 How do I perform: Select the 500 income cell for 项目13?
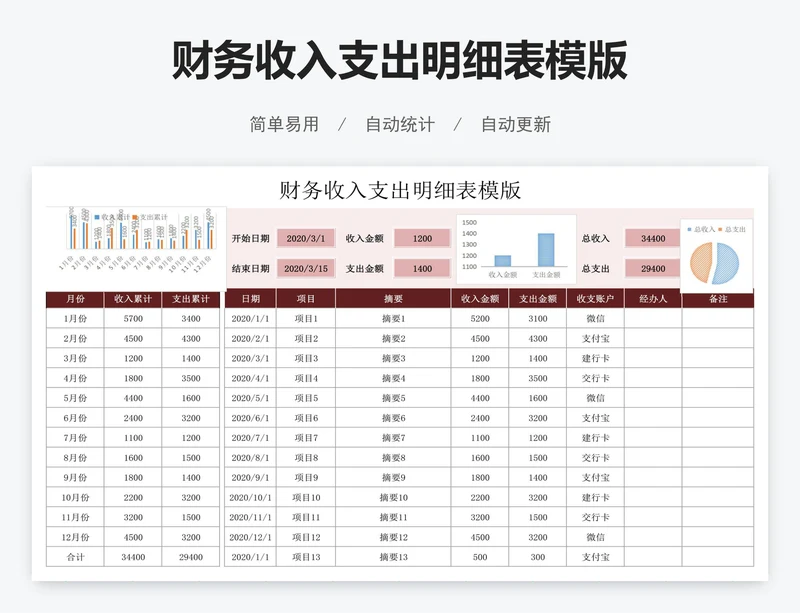point(480,557)
